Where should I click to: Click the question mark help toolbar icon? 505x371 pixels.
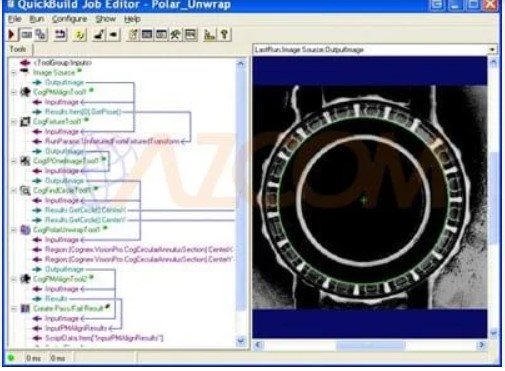pyautogui.click(x=225, y=34)
